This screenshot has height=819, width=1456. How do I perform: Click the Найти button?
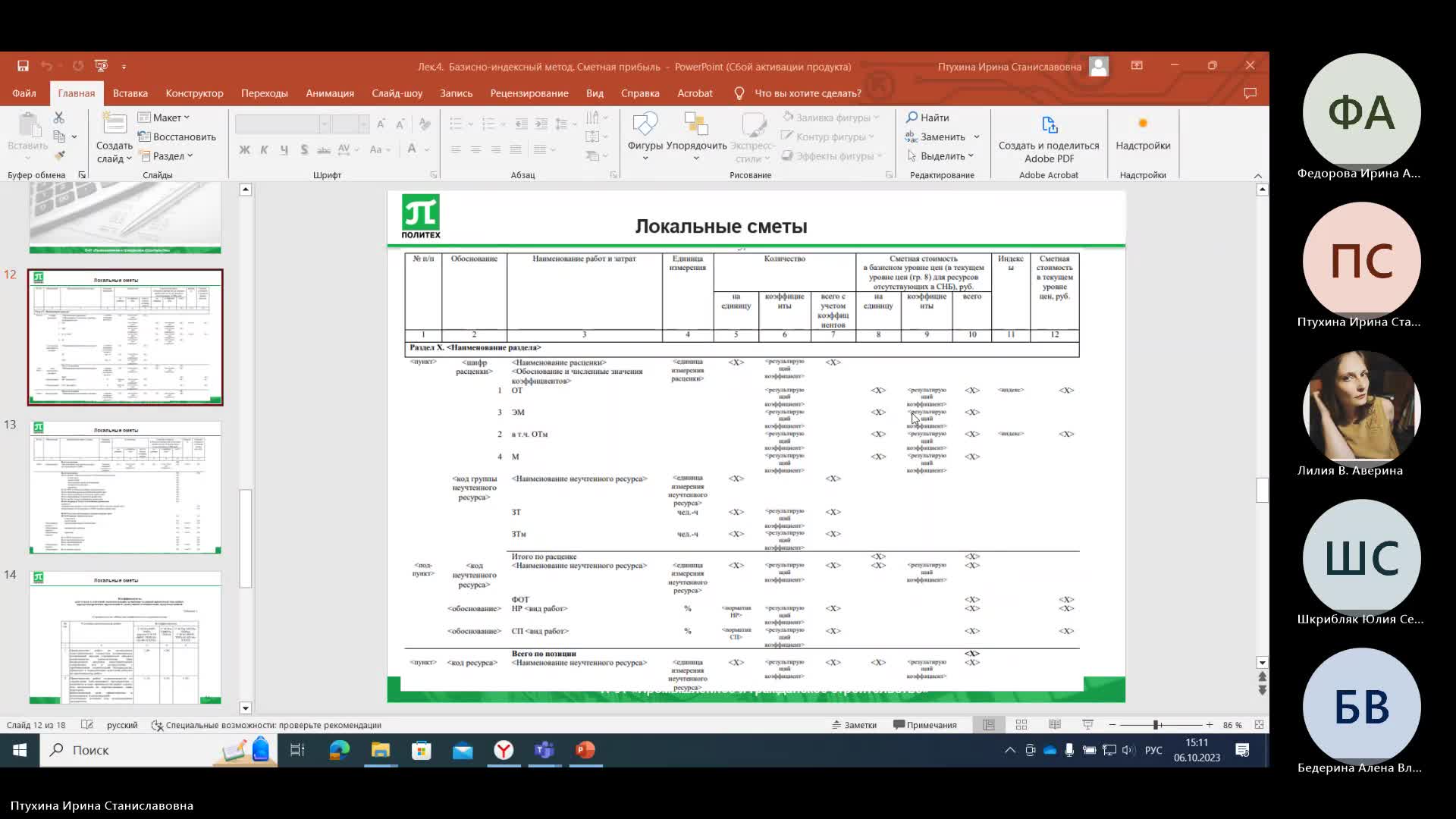point(927,118)
